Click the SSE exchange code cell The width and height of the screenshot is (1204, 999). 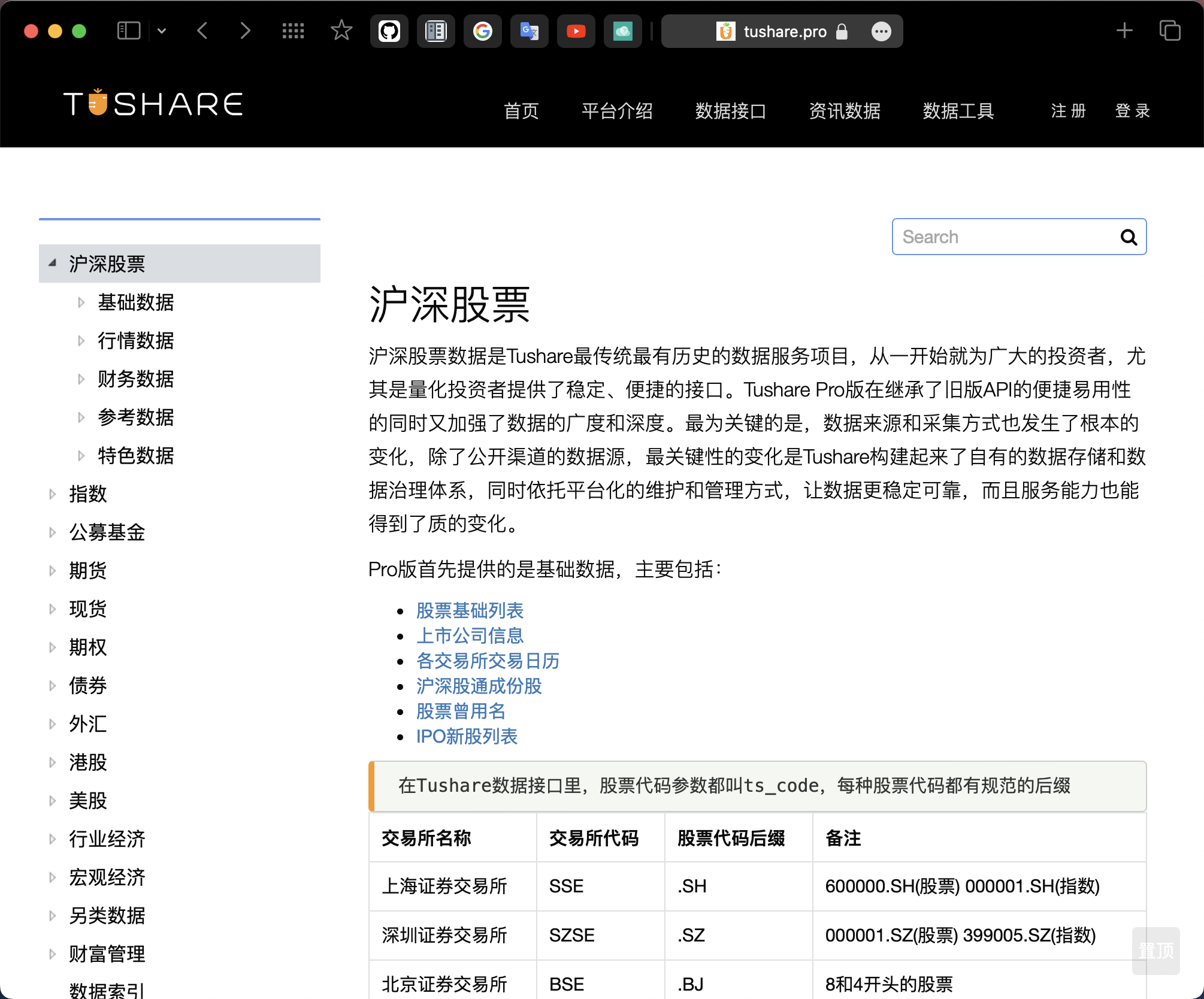point(601,886)
